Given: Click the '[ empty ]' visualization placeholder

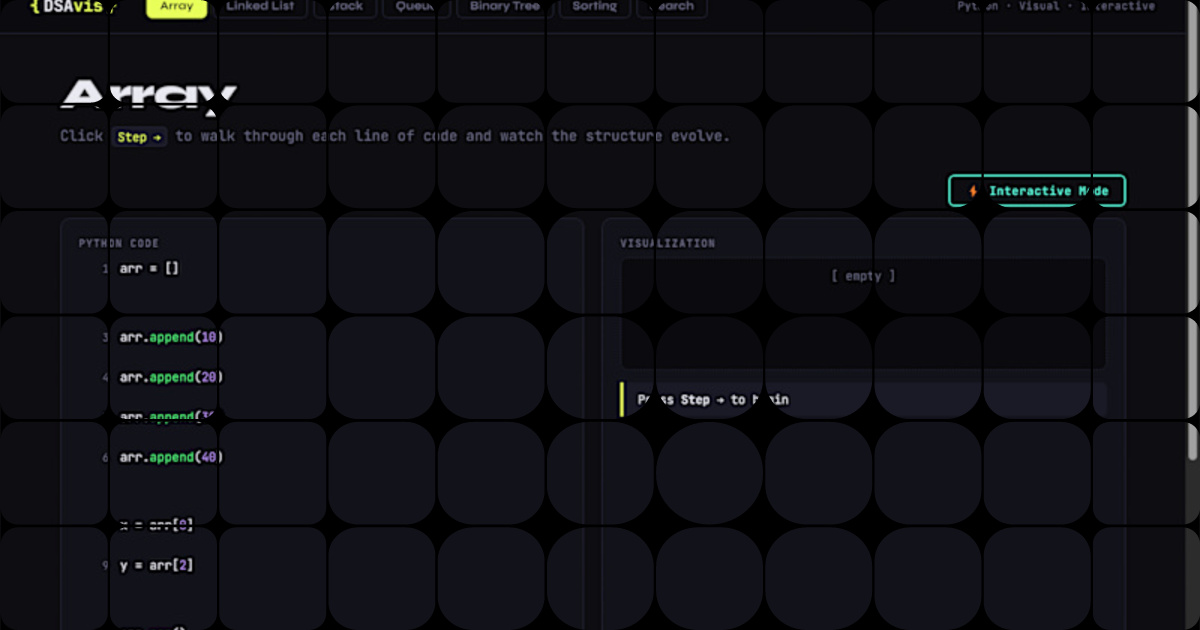Looking at the screenshot, I should coord(863,276).
